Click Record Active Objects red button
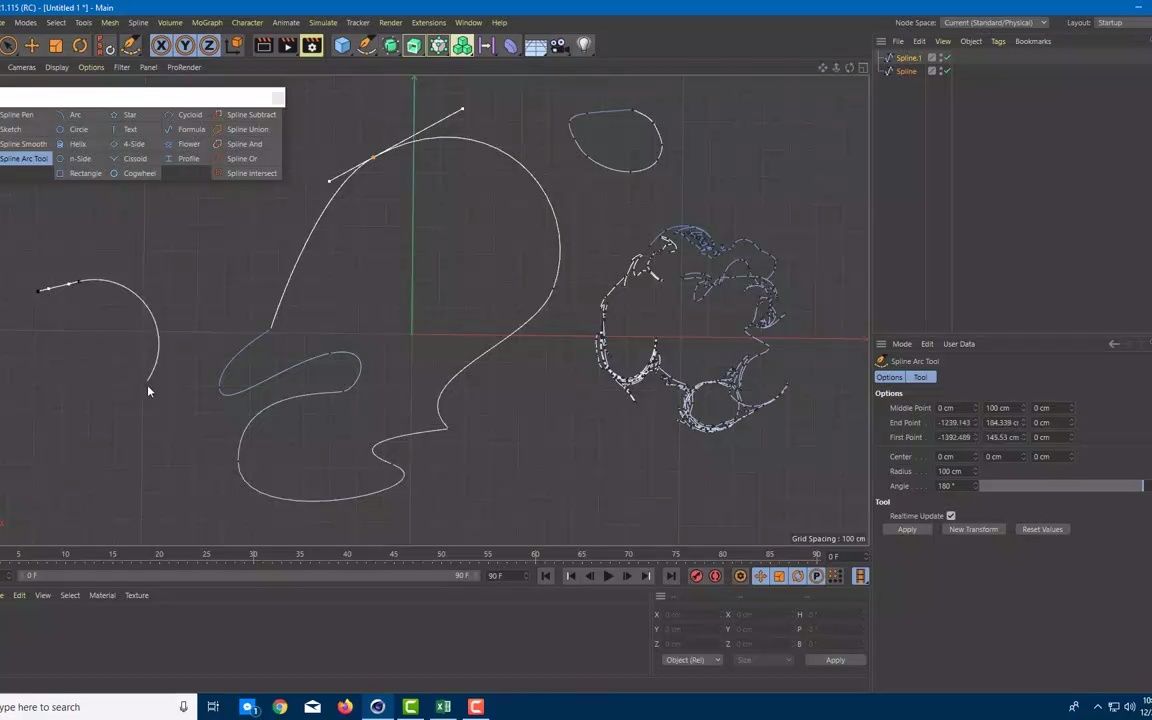Image resolution: width=1152 pixels, height=720 pixels. (696, 577)
